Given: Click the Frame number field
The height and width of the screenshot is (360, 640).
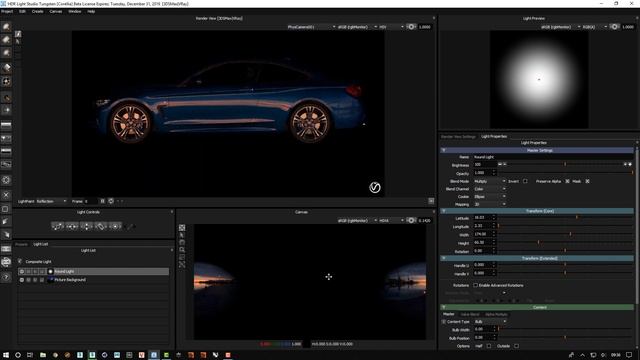Looking at the screenshot, I should (x=91, y=201).
